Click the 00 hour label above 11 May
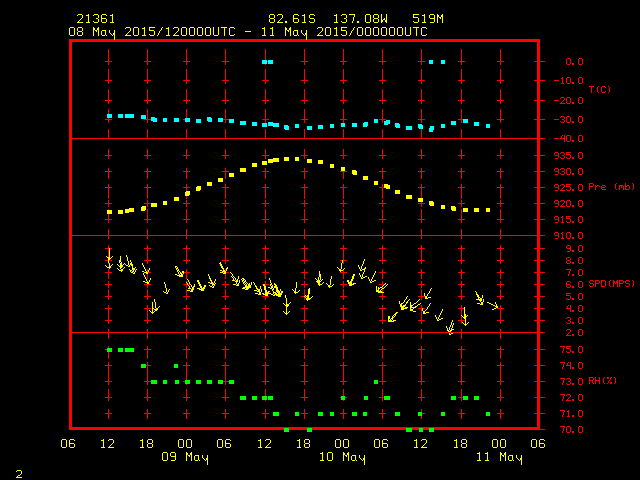Viewport: 640px width, 480px height. pyautogui.click(x=499, y=444)
